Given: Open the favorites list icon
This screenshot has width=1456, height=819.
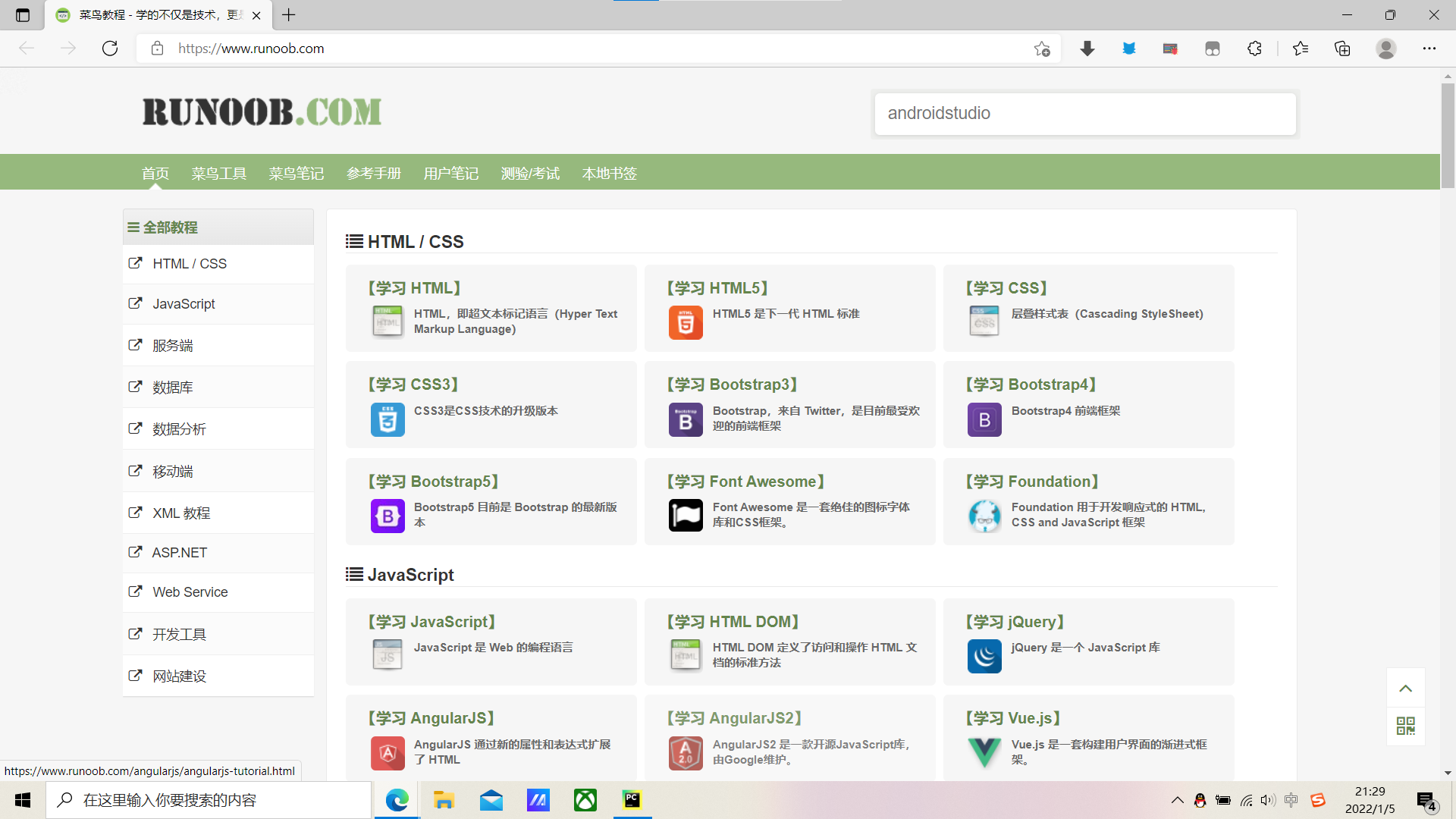Looking at the screenshot, I should tap(1300, 49).
